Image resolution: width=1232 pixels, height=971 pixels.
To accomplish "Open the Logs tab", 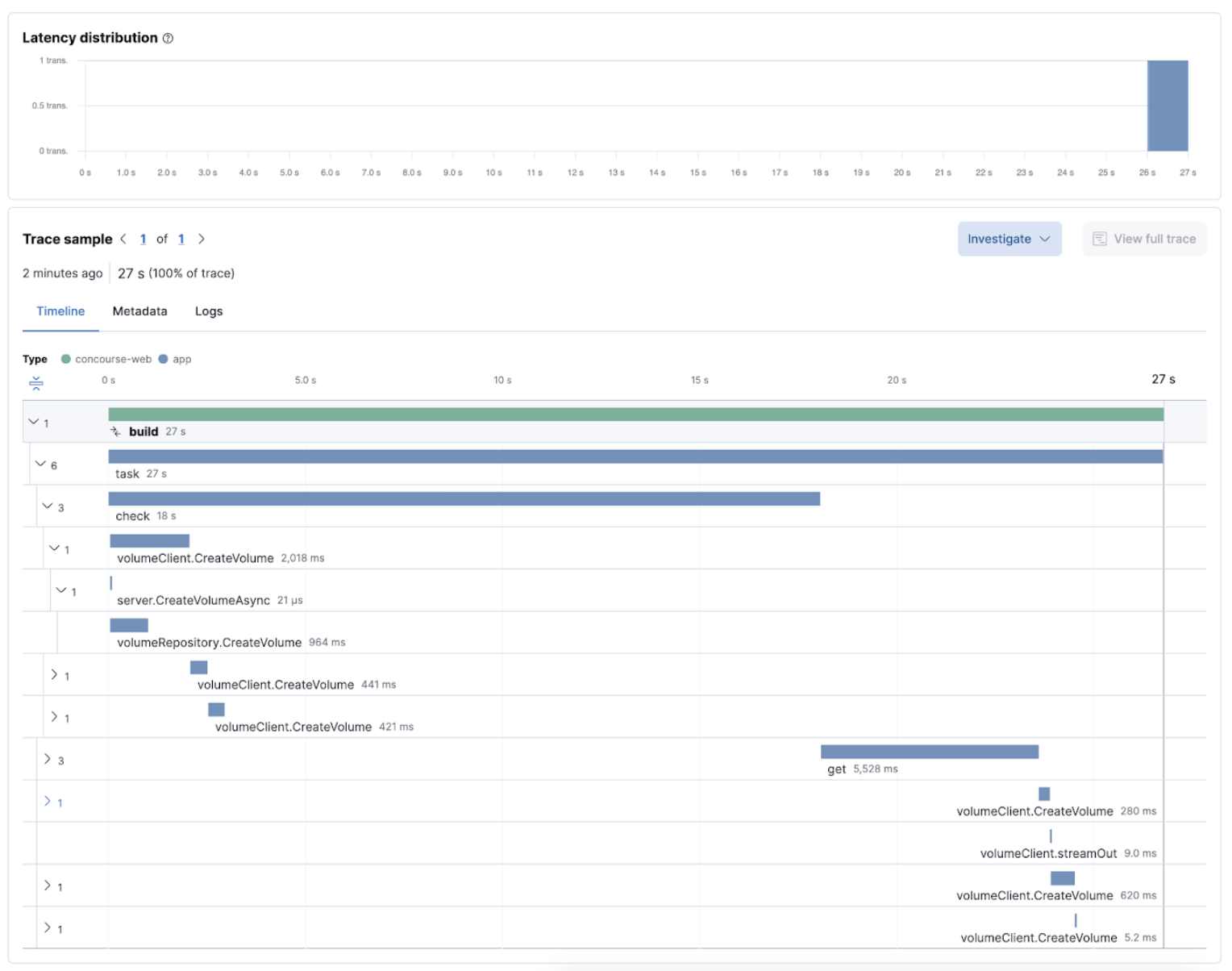I will click(208, 311).
